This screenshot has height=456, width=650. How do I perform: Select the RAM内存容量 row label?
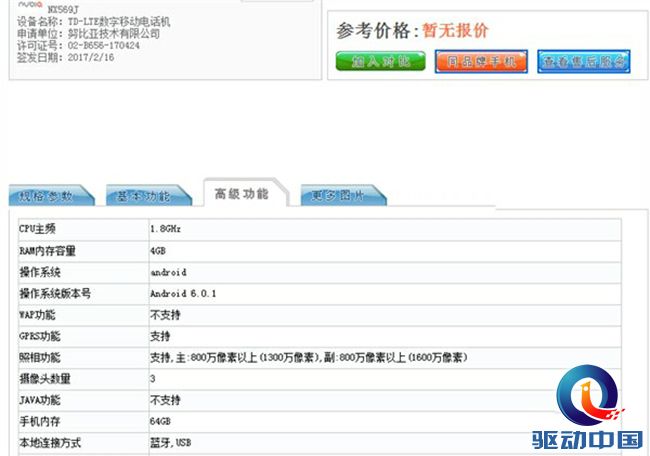pos(47,251)
